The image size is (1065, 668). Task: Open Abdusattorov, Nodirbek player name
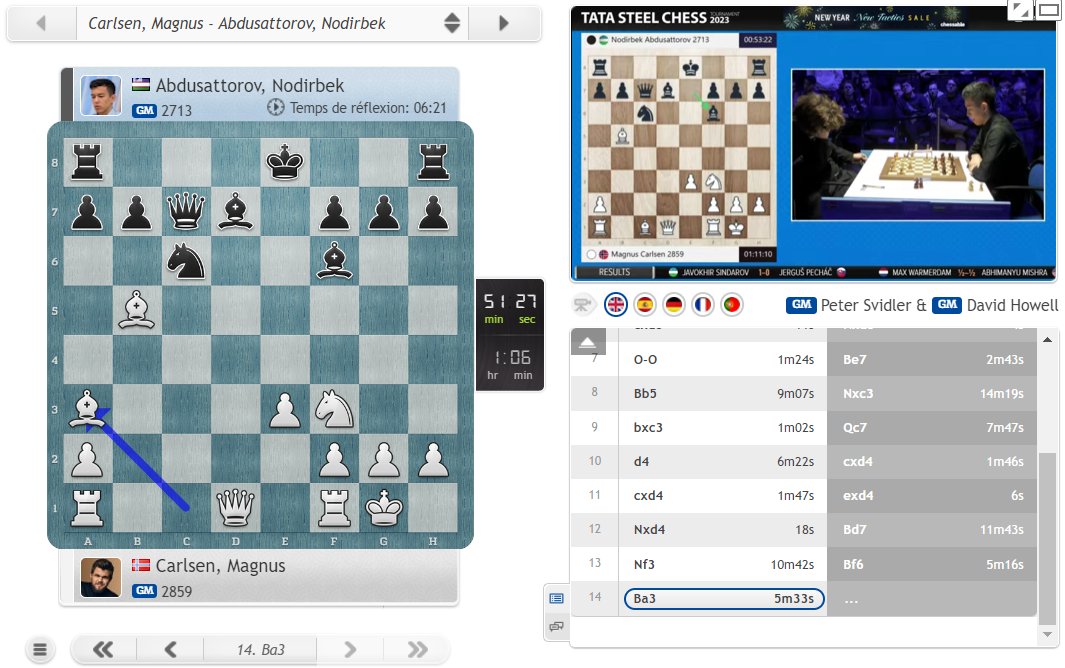coord(250,86)
